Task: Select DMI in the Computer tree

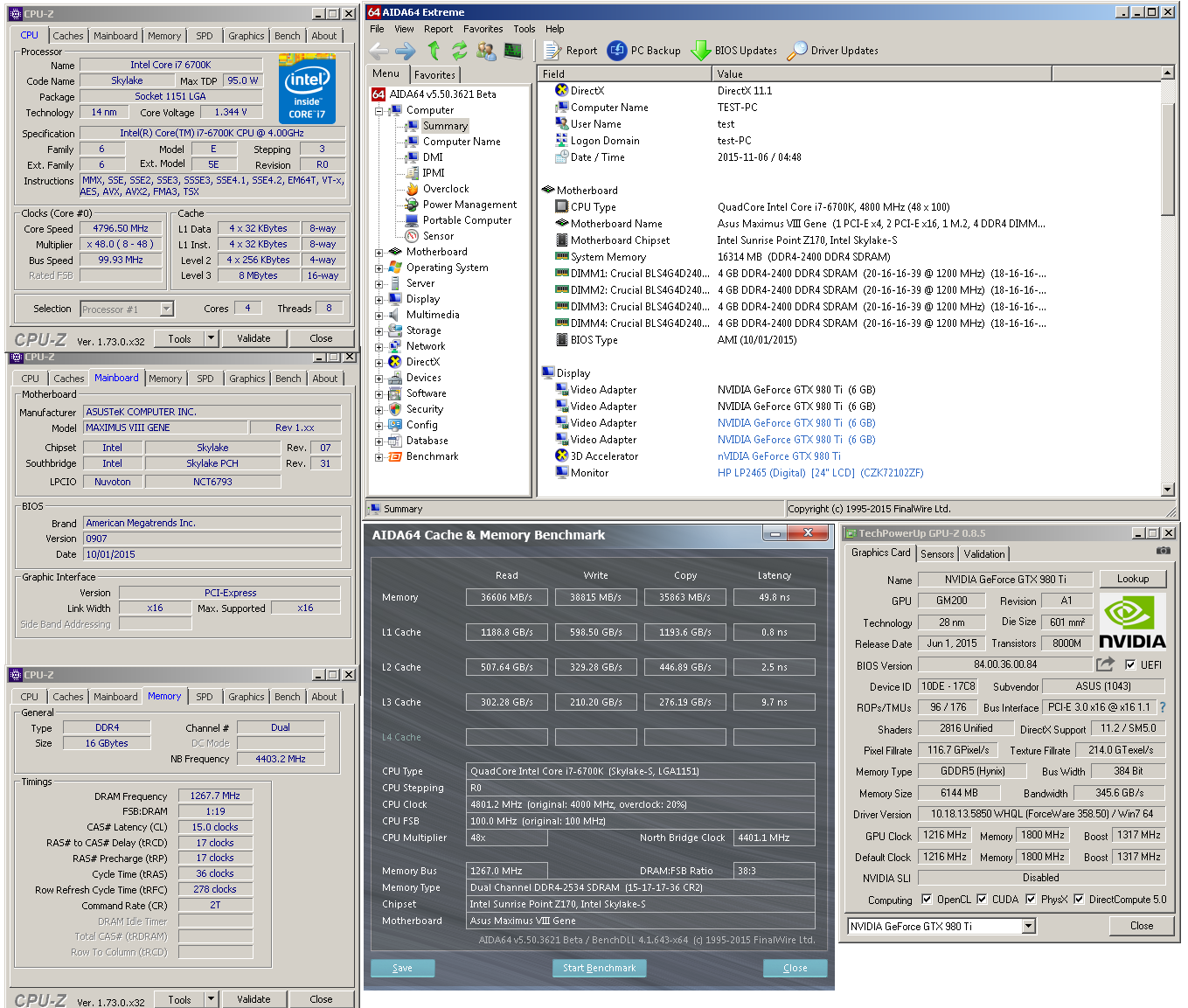Action: (x=433, y=157)
